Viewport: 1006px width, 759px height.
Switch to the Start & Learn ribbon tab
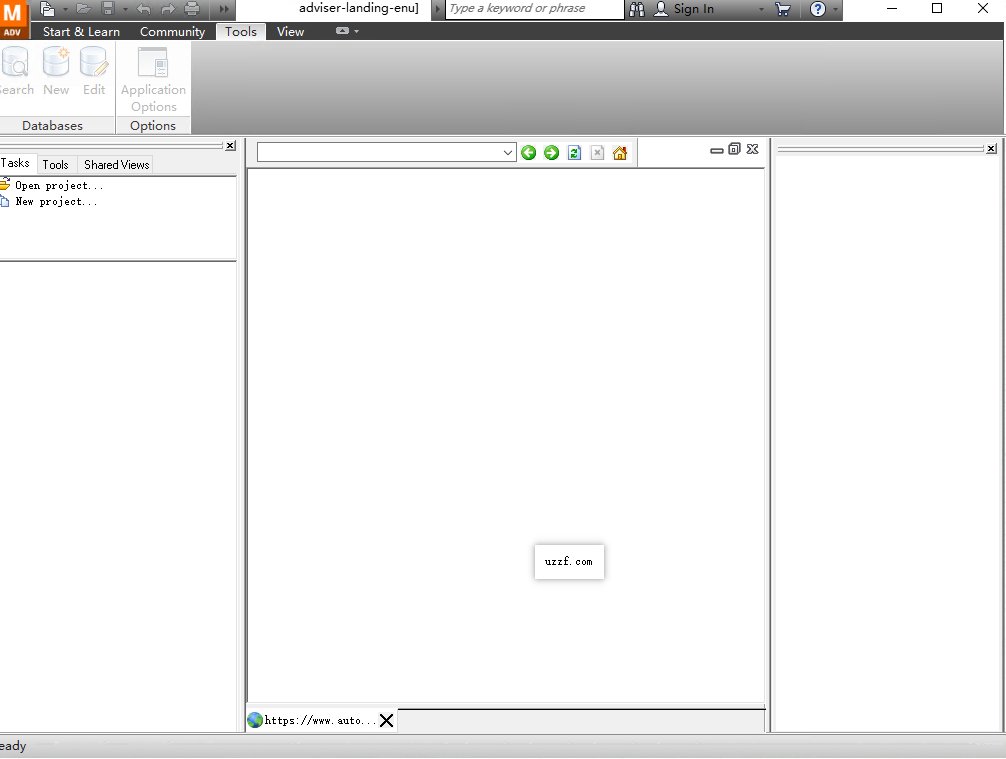[x=81, y=31]
